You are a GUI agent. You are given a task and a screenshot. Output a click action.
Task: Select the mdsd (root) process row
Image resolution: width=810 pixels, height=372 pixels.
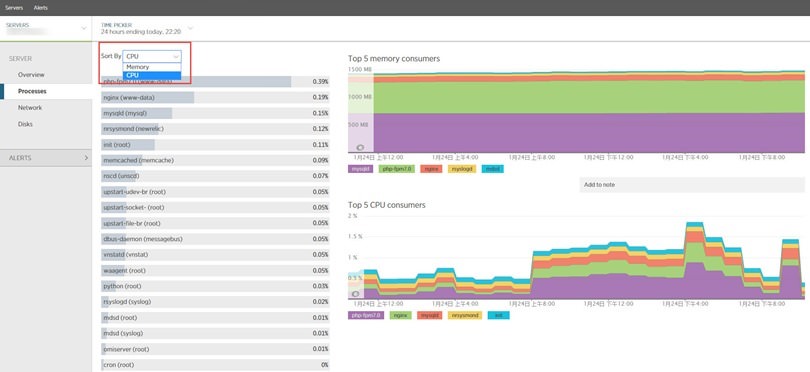(x=215, y=318)
